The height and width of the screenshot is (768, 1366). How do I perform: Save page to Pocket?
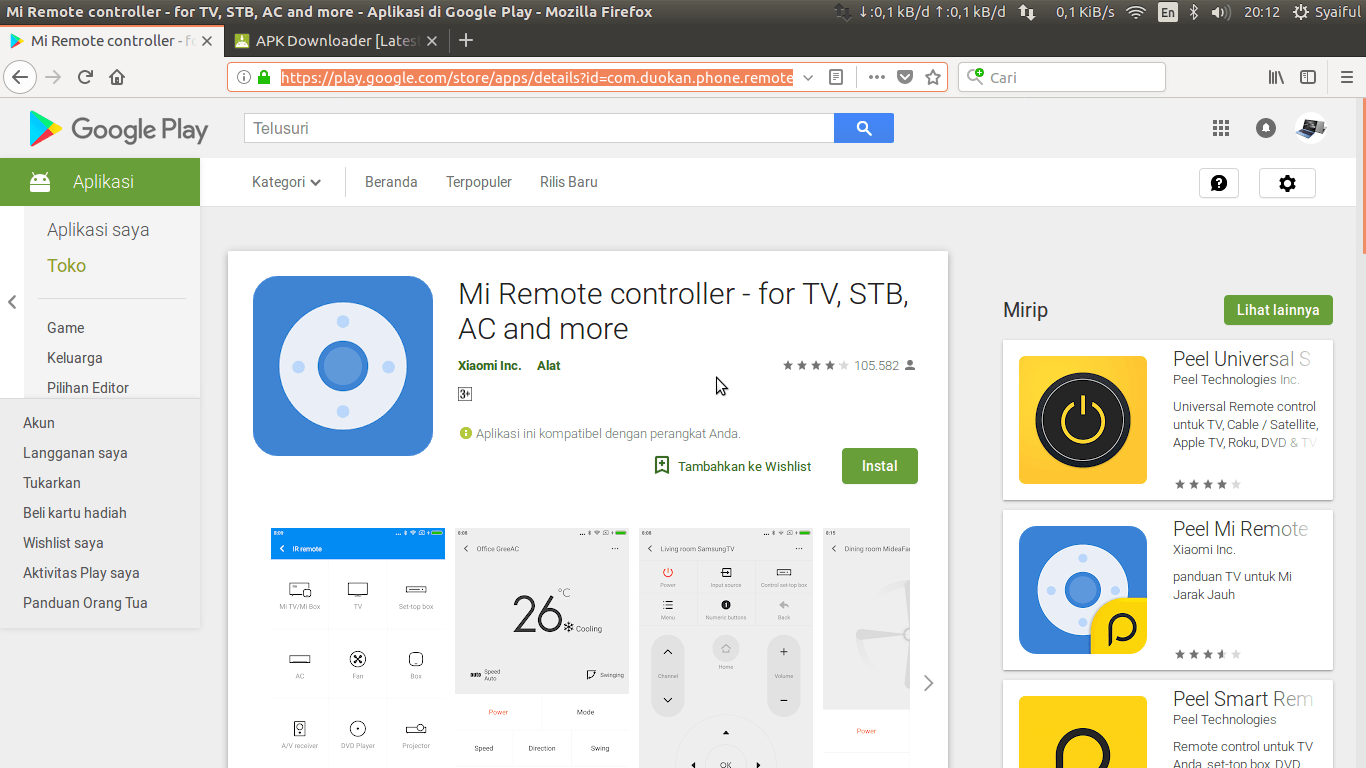(905, 77)
